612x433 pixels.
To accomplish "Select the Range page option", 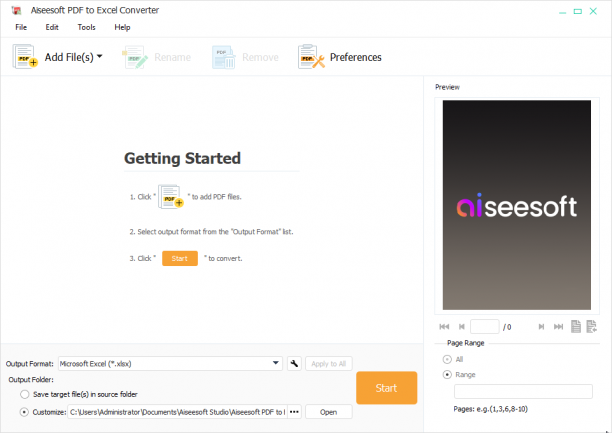I will coord(447,375).
